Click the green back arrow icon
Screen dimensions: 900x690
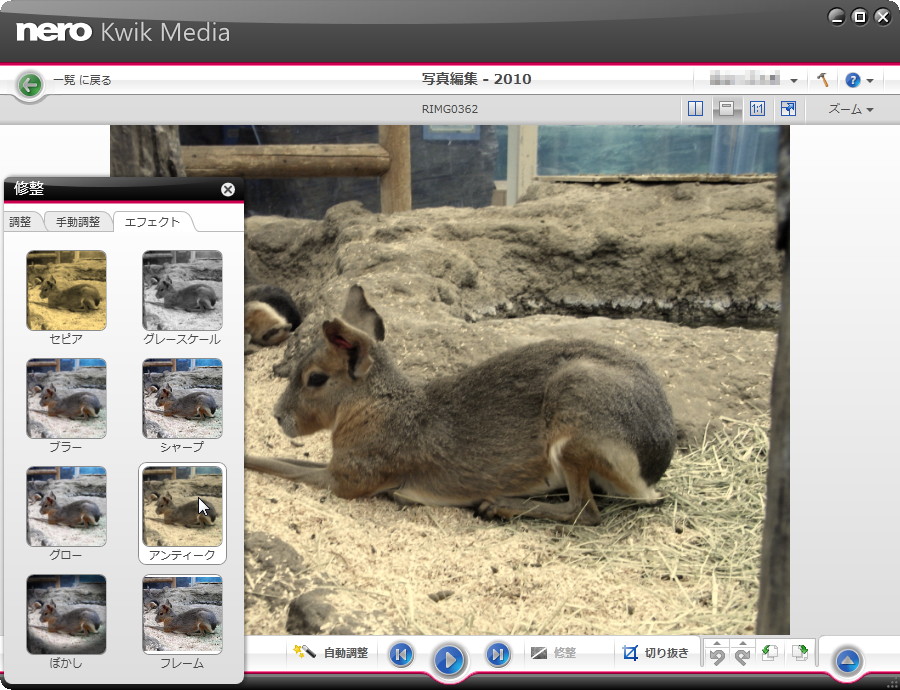[30, 84]
